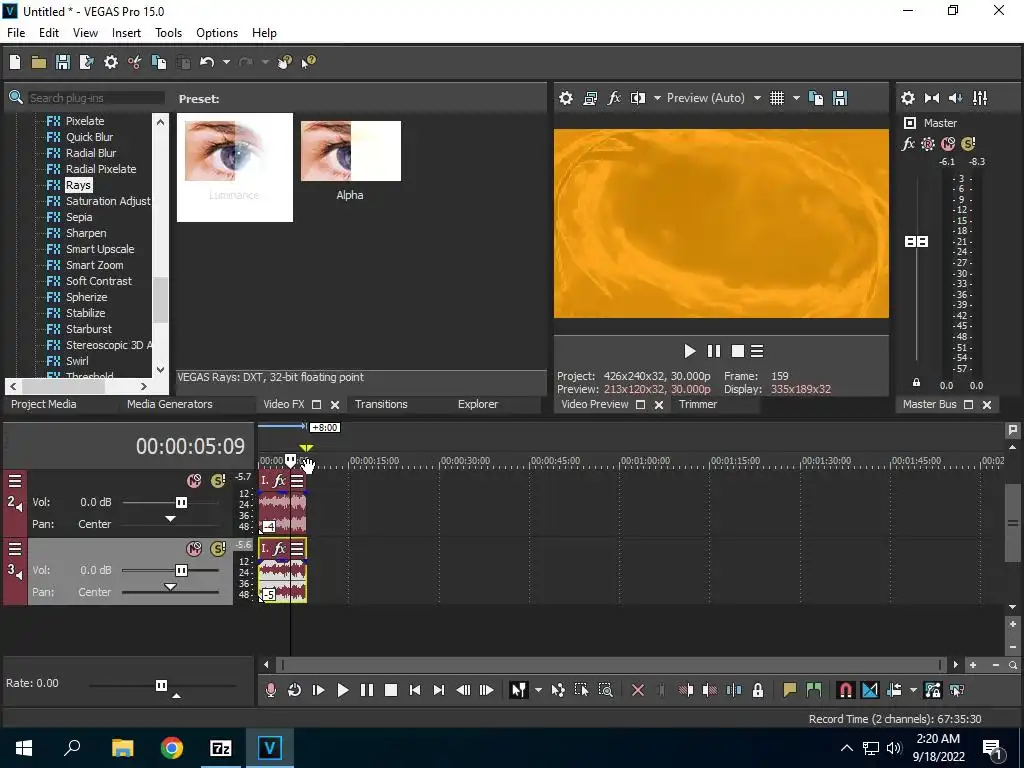Open the Tools menu

[168, 33]
